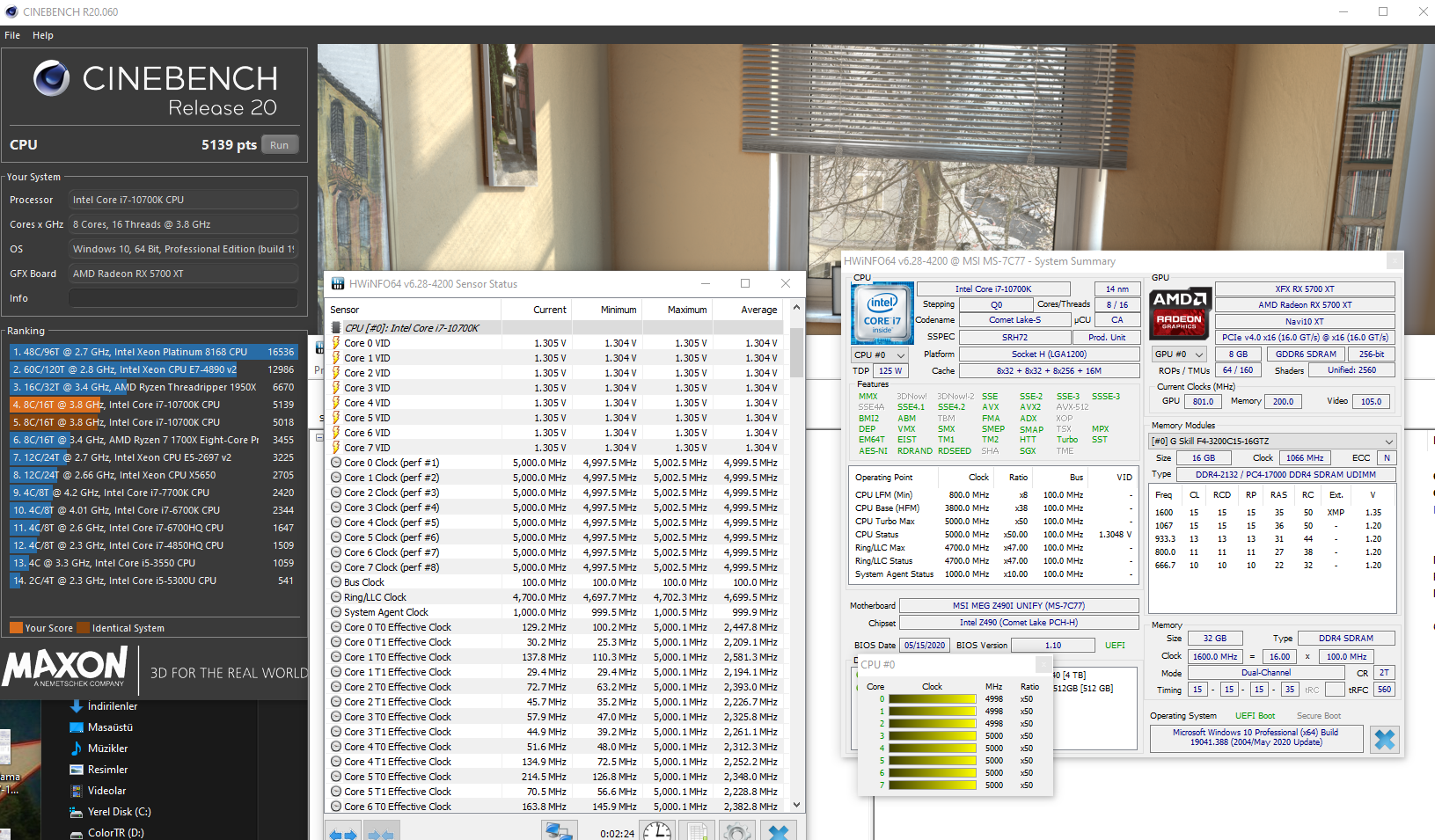
Task: Click sensor list scrollbar up arrow
Action: click(x=796, y=308)
